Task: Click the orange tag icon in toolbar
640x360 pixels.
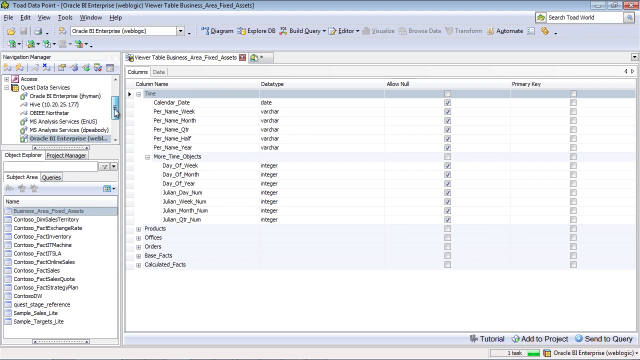Action: [x=544, y=31]
